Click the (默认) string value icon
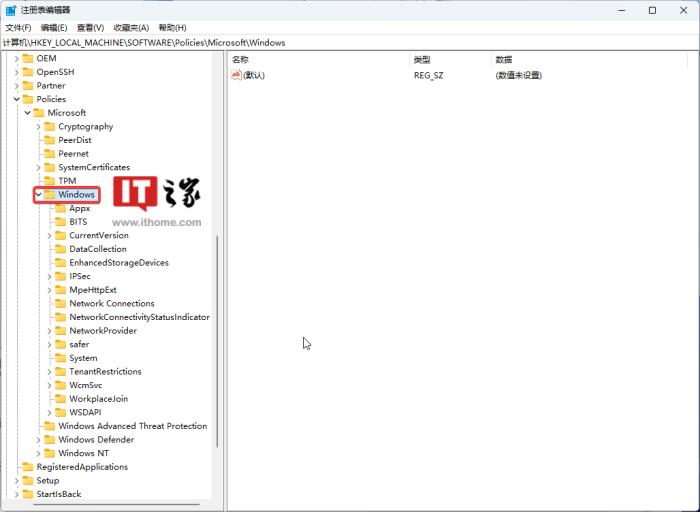This screenshot has height=512, width=700. pos(237,75)
